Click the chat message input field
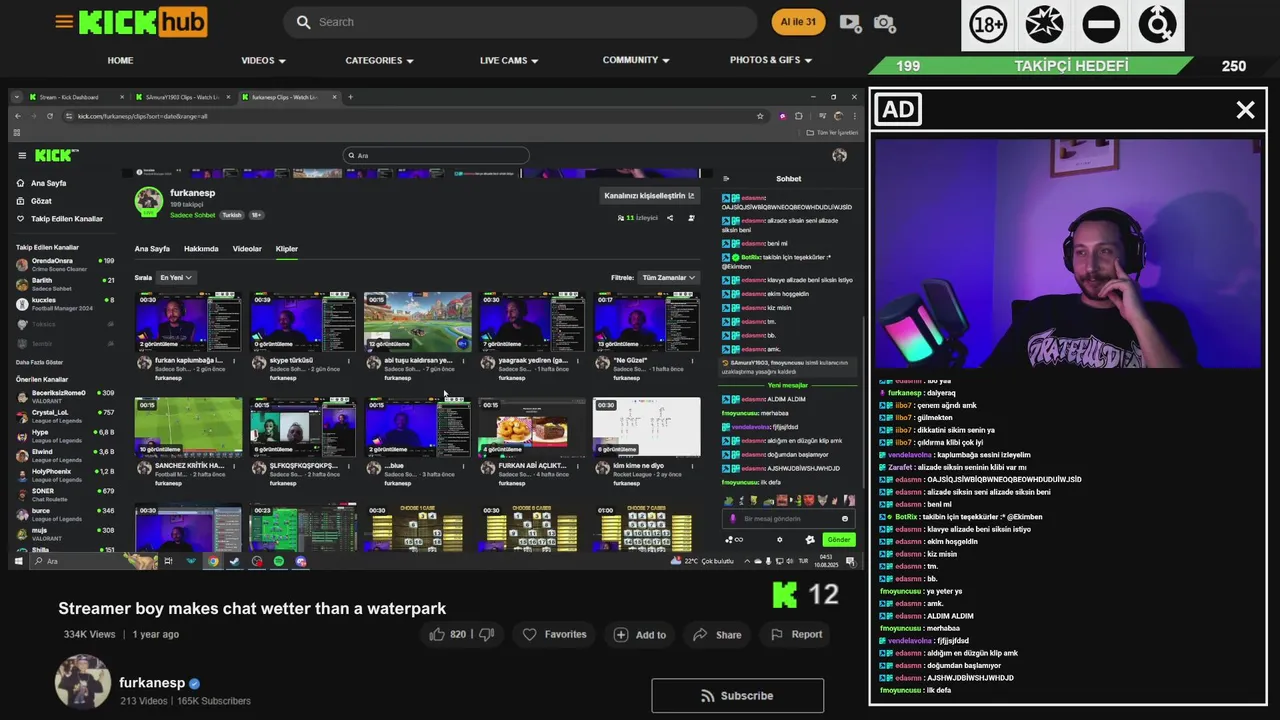Screen dimensions: 1280x720 [787, 519]
